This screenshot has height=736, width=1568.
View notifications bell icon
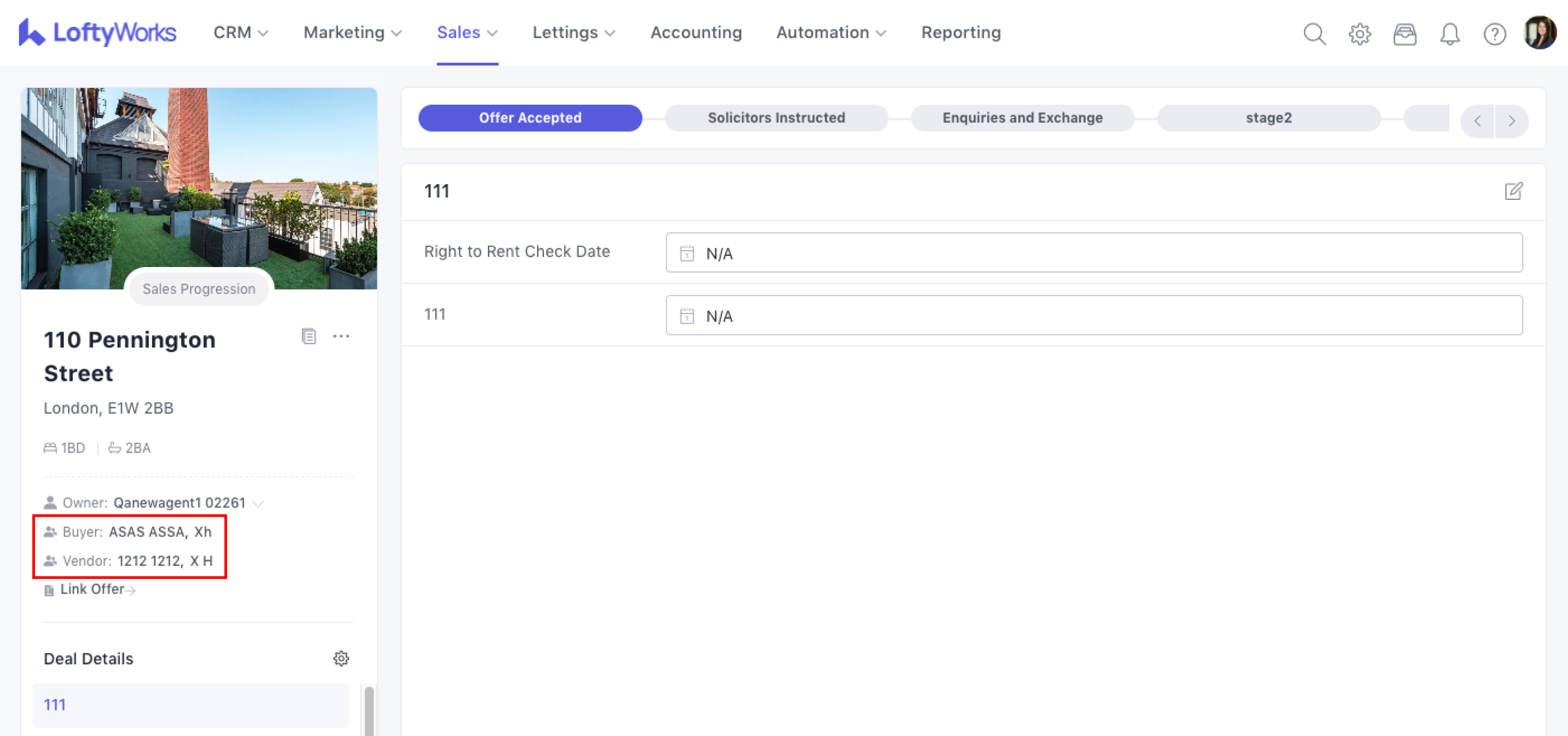(1450, 34)
